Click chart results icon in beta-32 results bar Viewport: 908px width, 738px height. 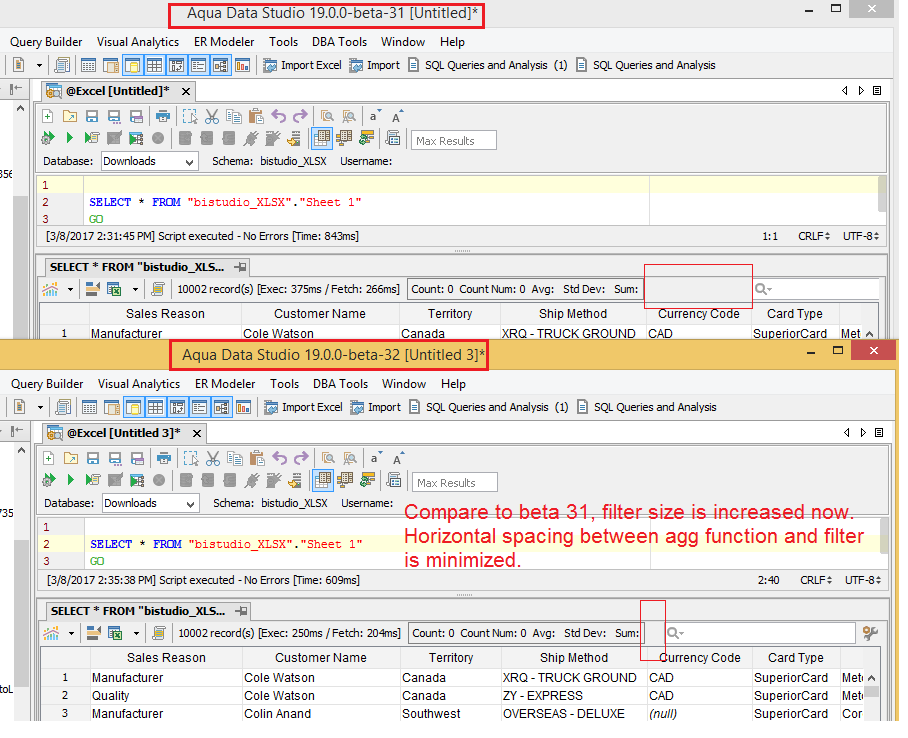[51, 633]
